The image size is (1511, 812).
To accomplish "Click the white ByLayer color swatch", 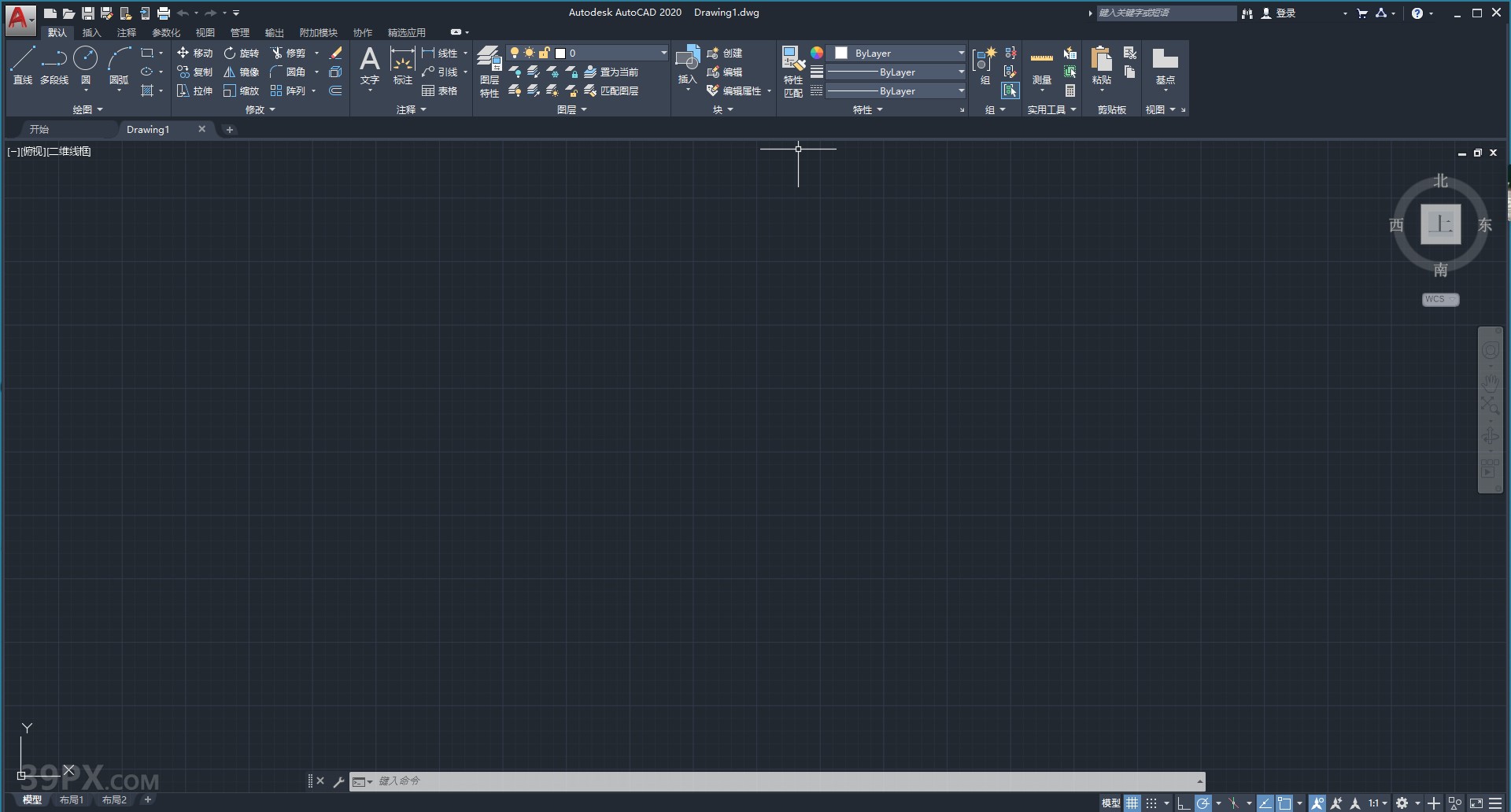I will pyautogui.click(x=841, y=53).
